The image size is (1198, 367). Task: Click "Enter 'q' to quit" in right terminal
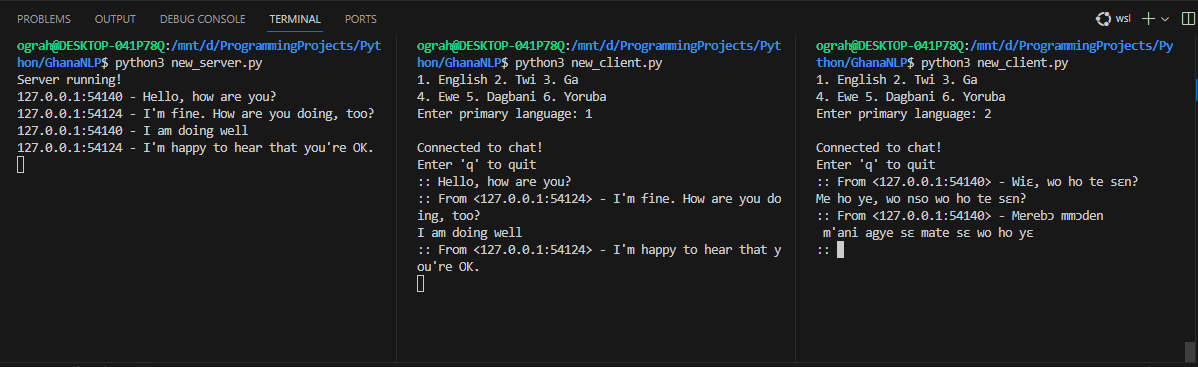(876, 164)
